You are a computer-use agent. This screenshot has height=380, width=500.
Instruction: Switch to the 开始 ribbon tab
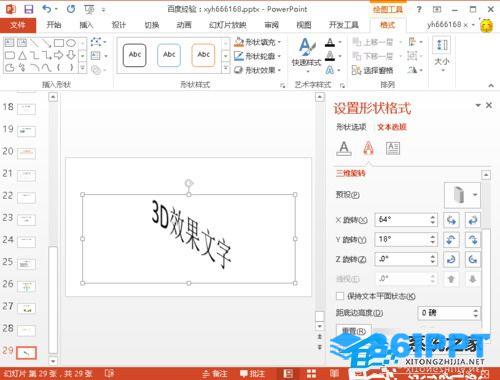point(54,25)
